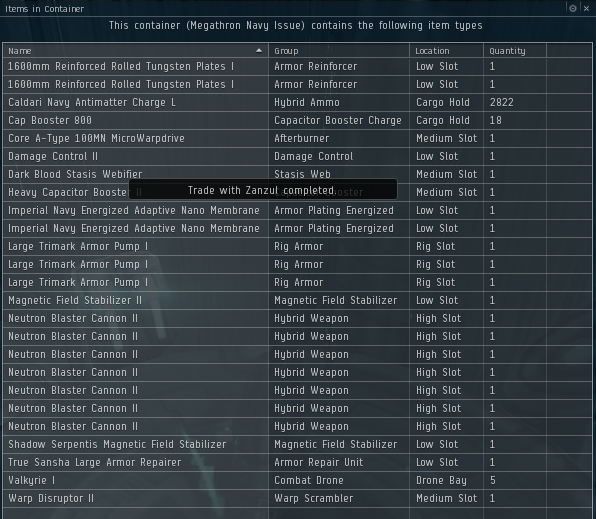Viewport: 596px width, 519px height.
Task: Click the Damage Control group cell
Action: tap(339, 156)
